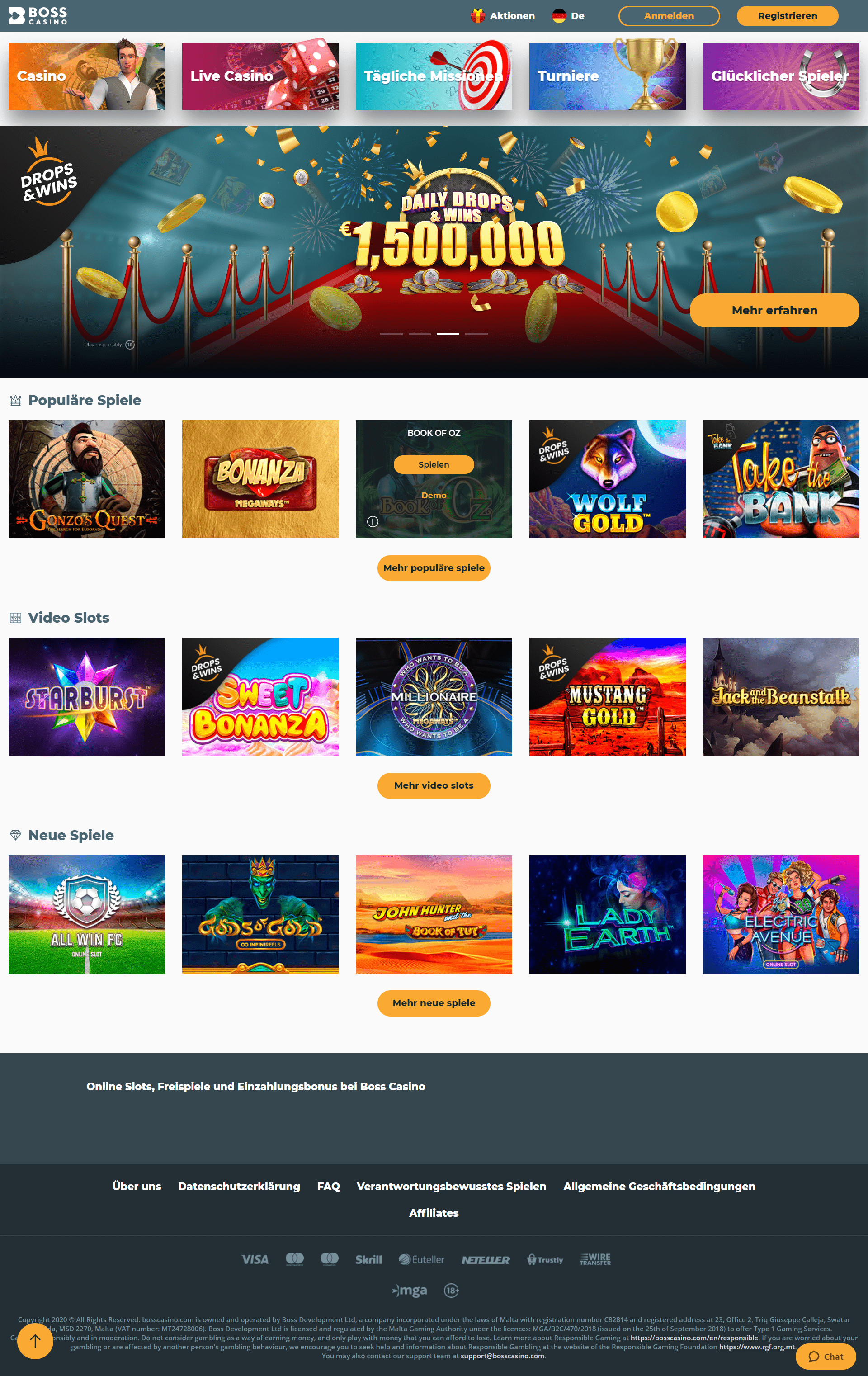This screenshot has width=868, height=1376.
Task: Open the Turniere category tile
Action: [607, 76]
